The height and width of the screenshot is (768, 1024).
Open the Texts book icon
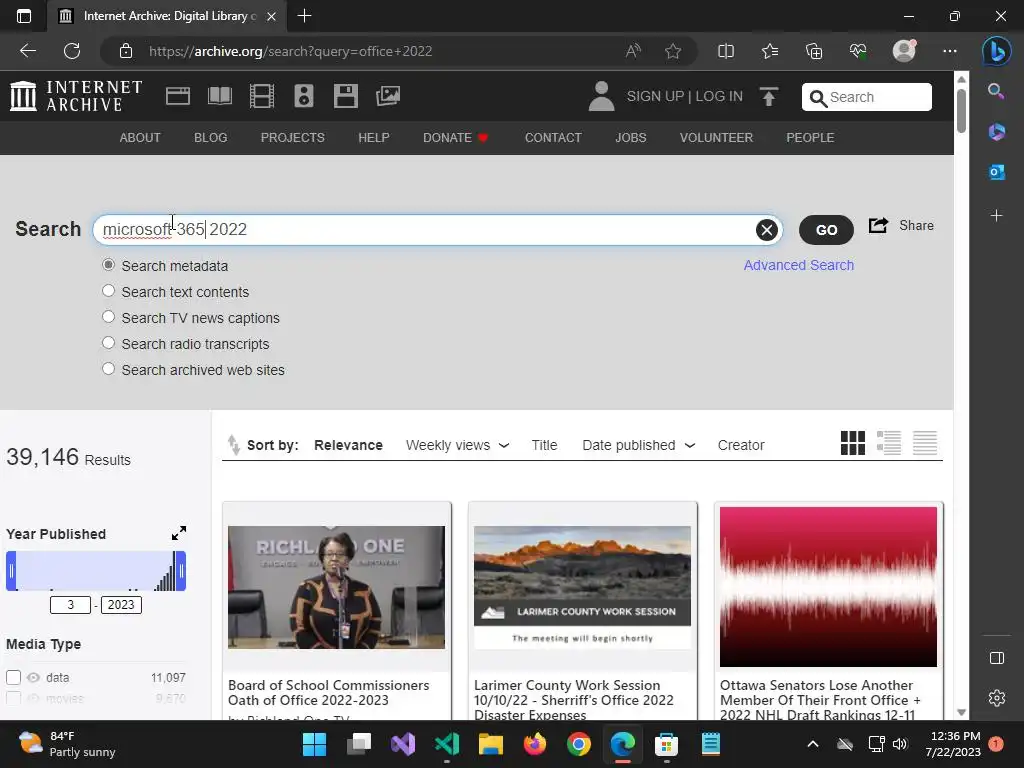(219, 96)
